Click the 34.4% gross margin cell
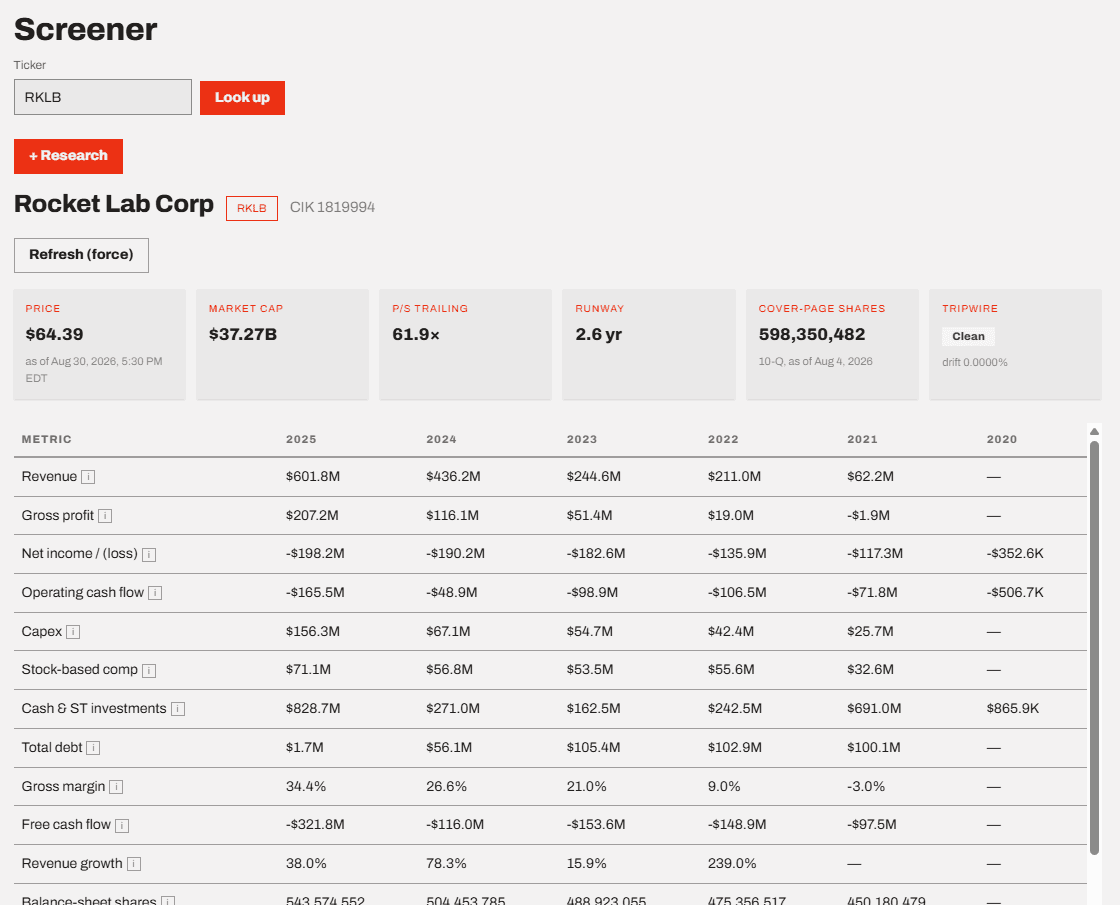 [x=306, y=786]
